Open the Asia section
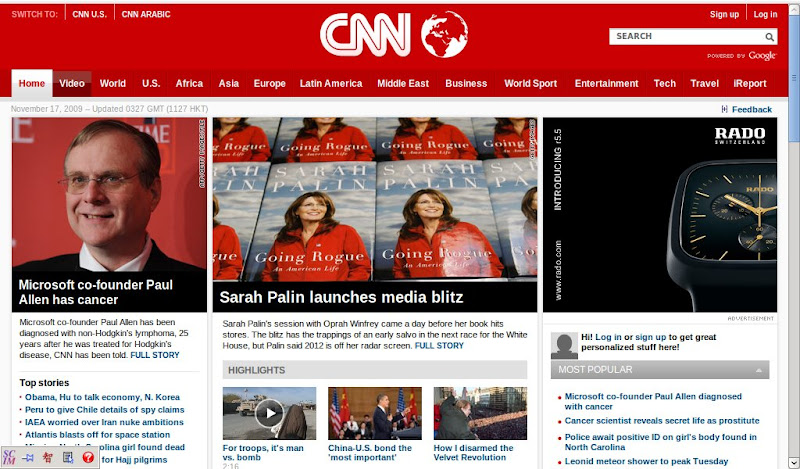Screen dimensions: 800x469 click(229, 83)
